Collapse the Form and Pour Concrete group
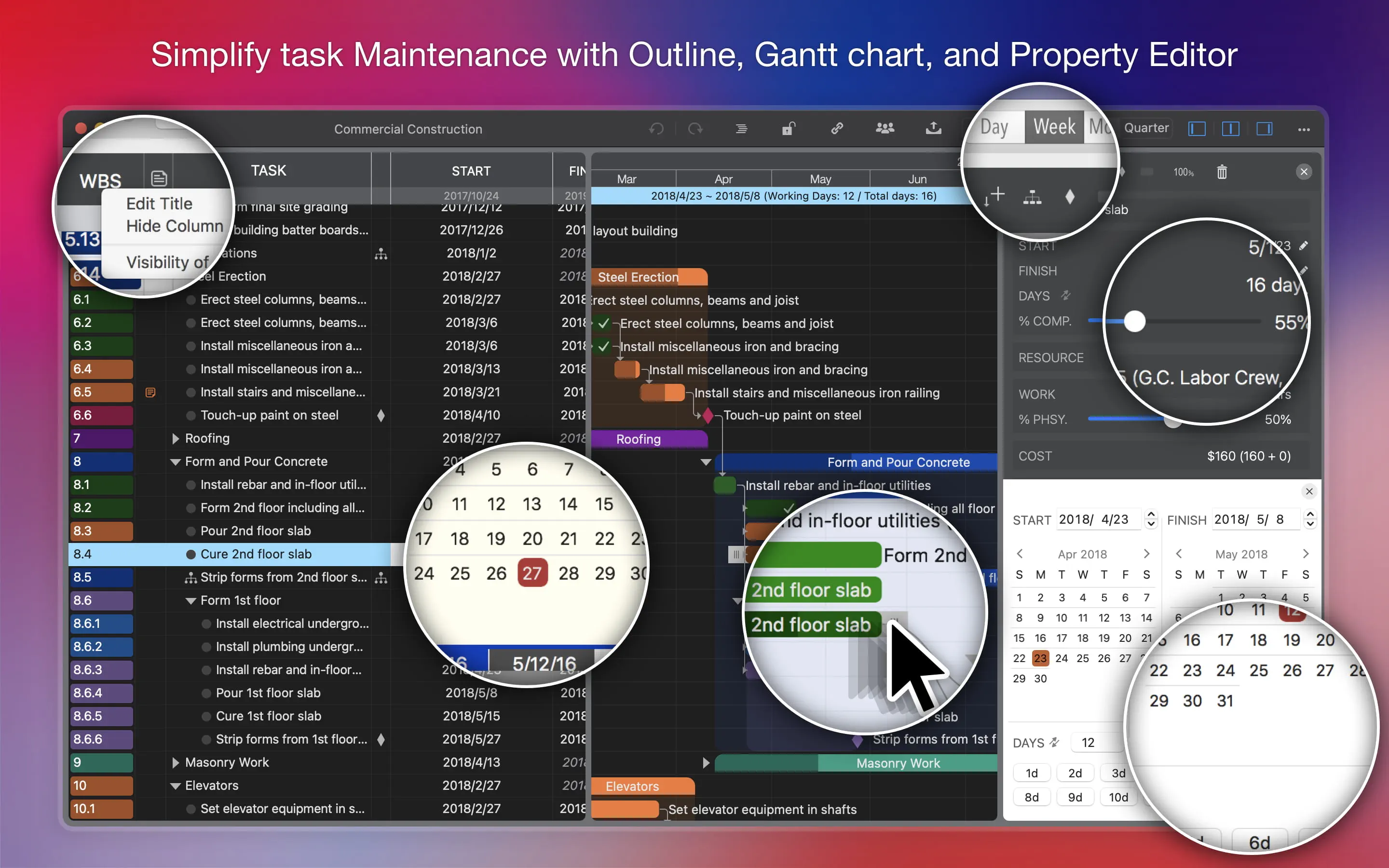The image size is (1389, 868). click(176, 462)
